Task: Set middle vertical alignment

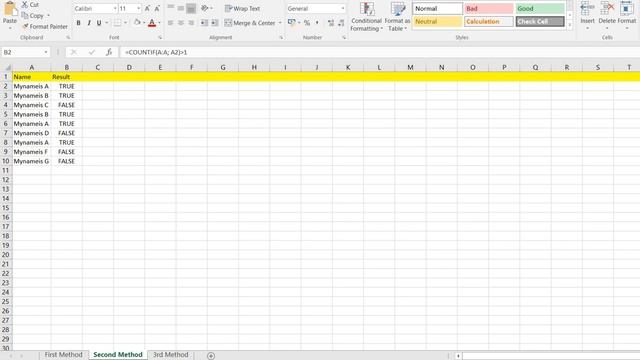Action: [x=181, y=8]
